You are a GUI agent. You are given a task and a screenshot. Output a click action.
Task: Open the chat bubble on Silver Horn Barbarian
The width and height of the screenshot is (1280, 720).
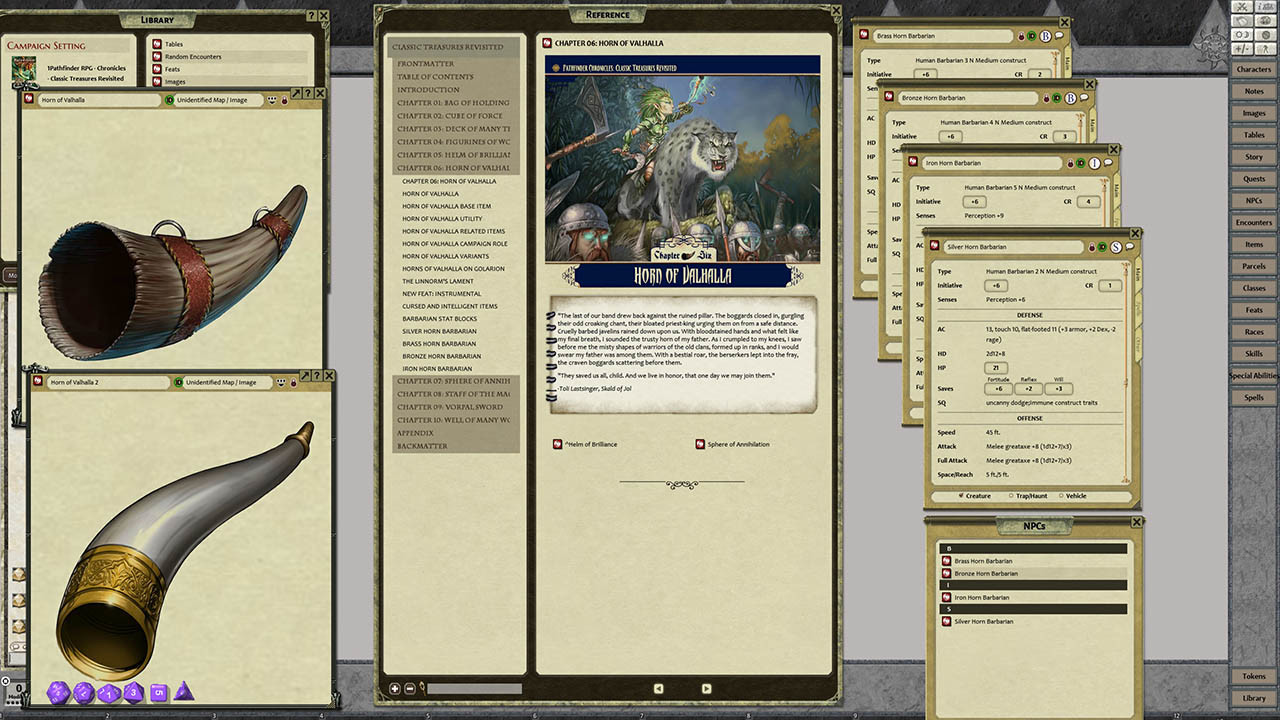pos(1129,246)
